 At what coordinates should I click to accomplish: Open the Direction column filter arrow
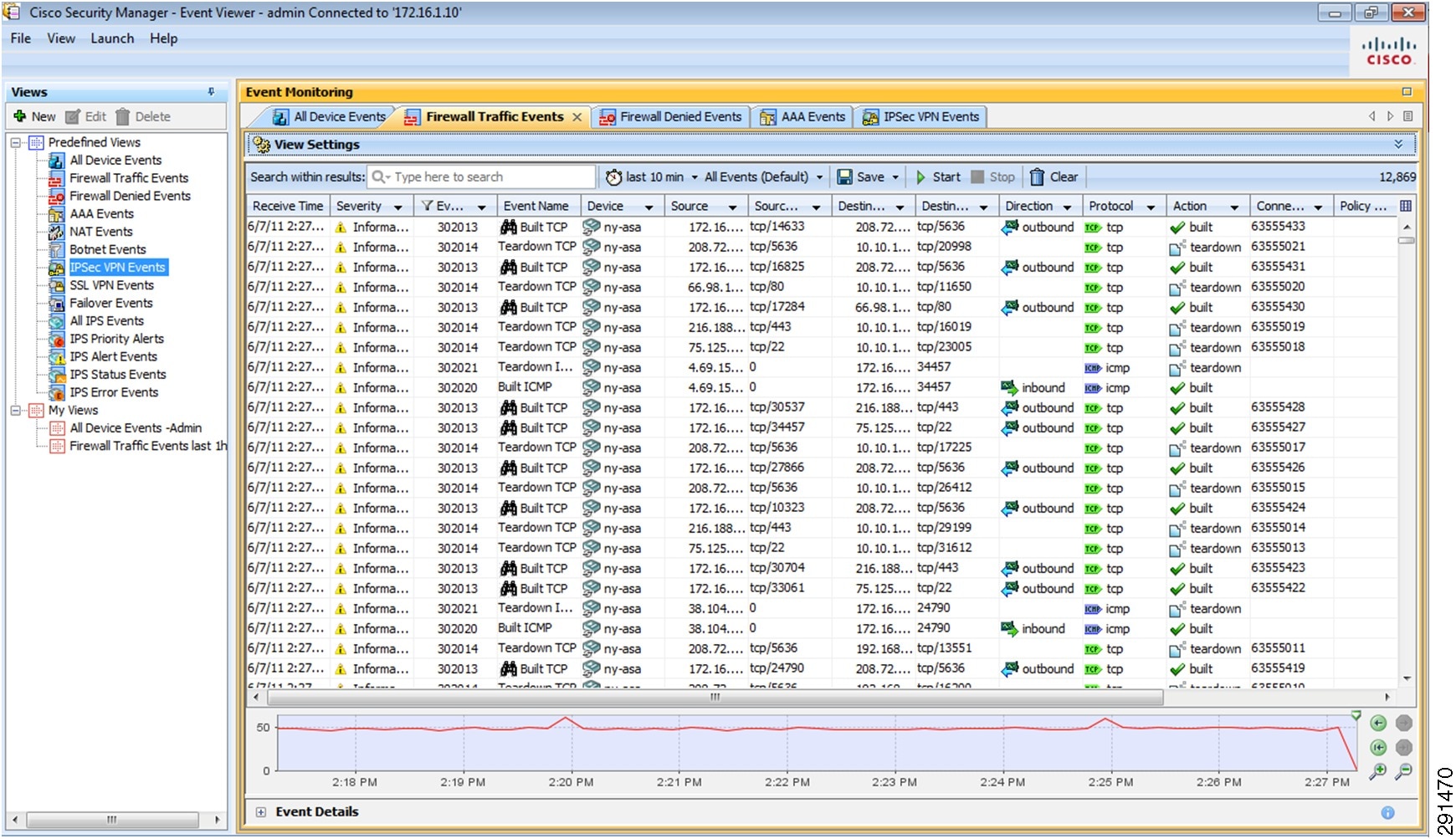click(1067, 207)
